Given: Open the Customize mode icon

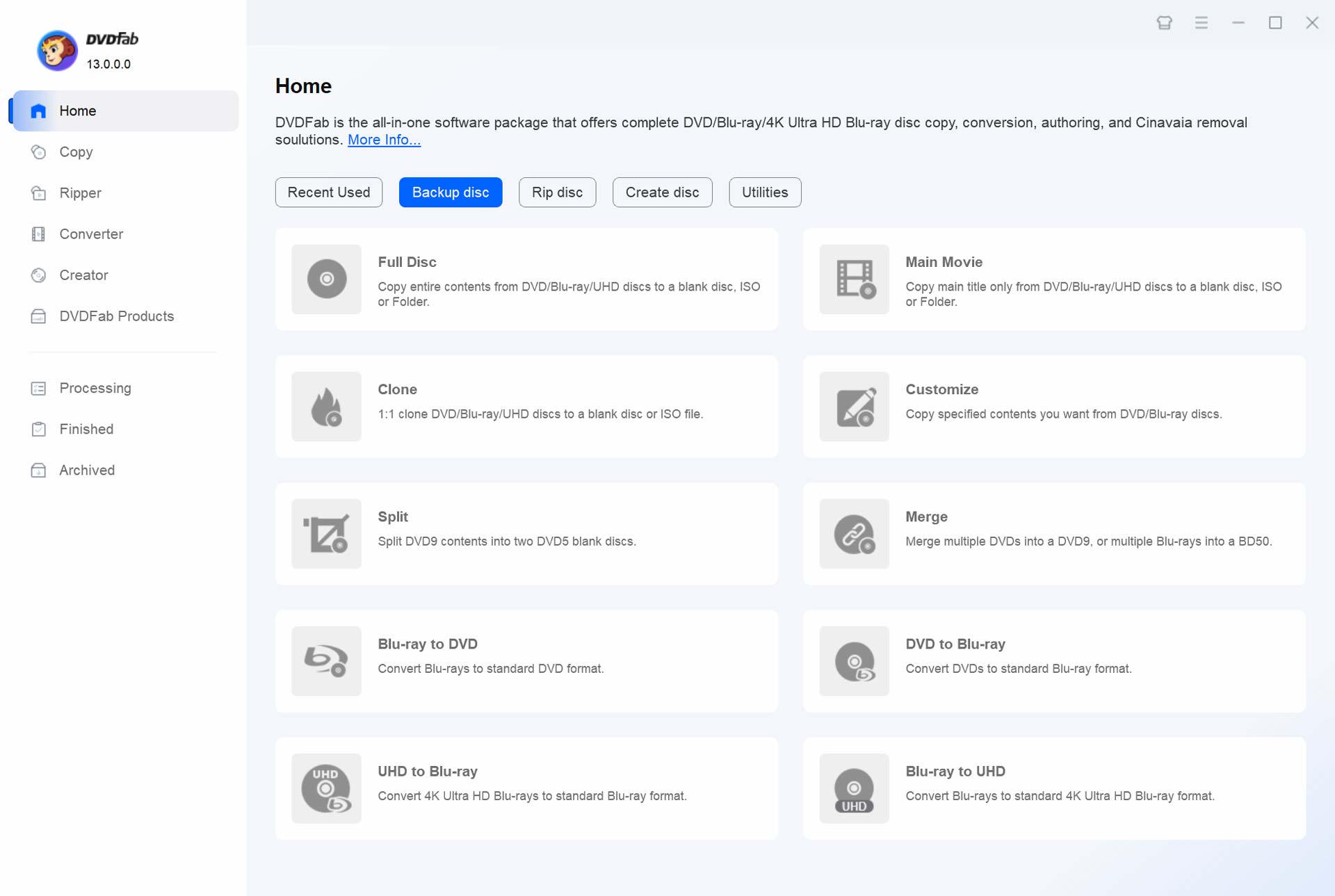Looking at the screenshot, I should tap(854, 406).
